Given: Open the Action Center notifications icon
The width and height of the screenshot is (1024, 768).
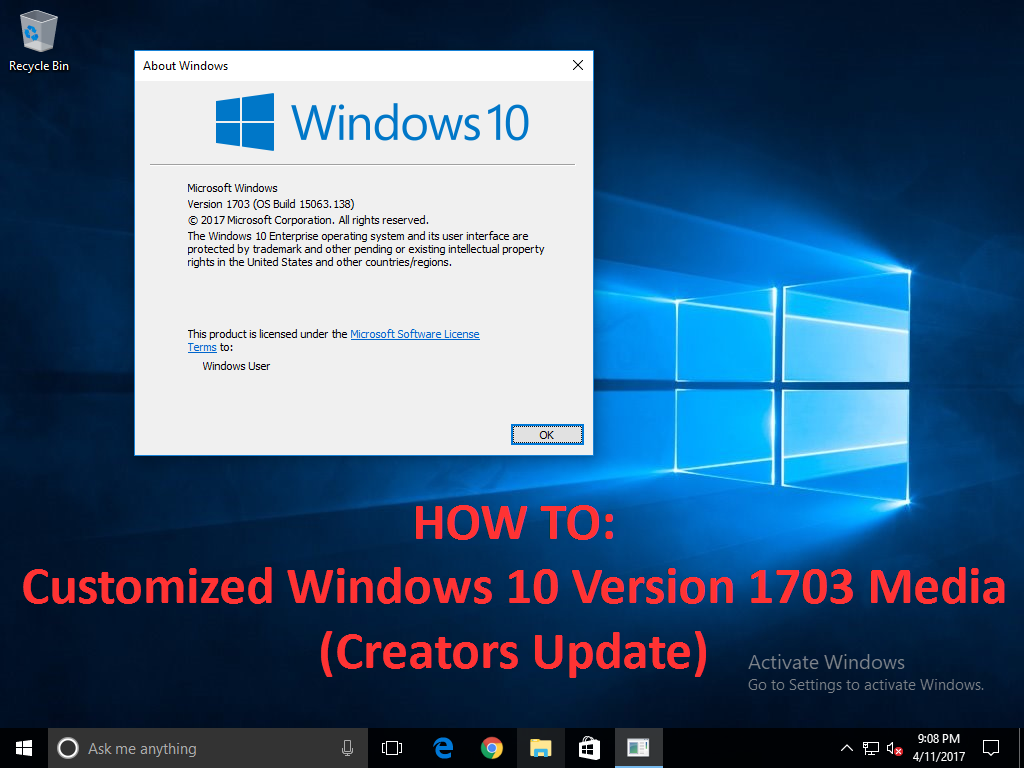Looking at the screenshot, I should [x=991, y=748].
